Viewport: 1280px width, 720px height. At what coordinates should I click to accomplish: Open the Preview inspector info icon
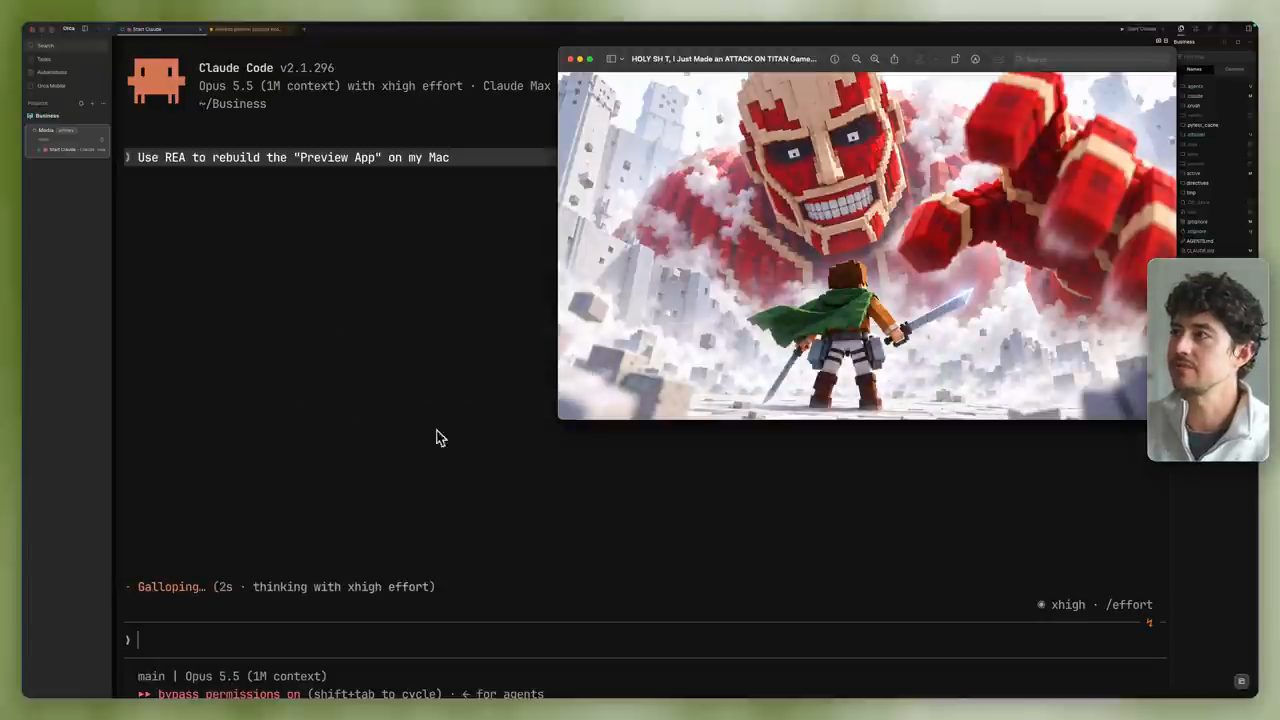pyautogui.click(x=834, y=59)
